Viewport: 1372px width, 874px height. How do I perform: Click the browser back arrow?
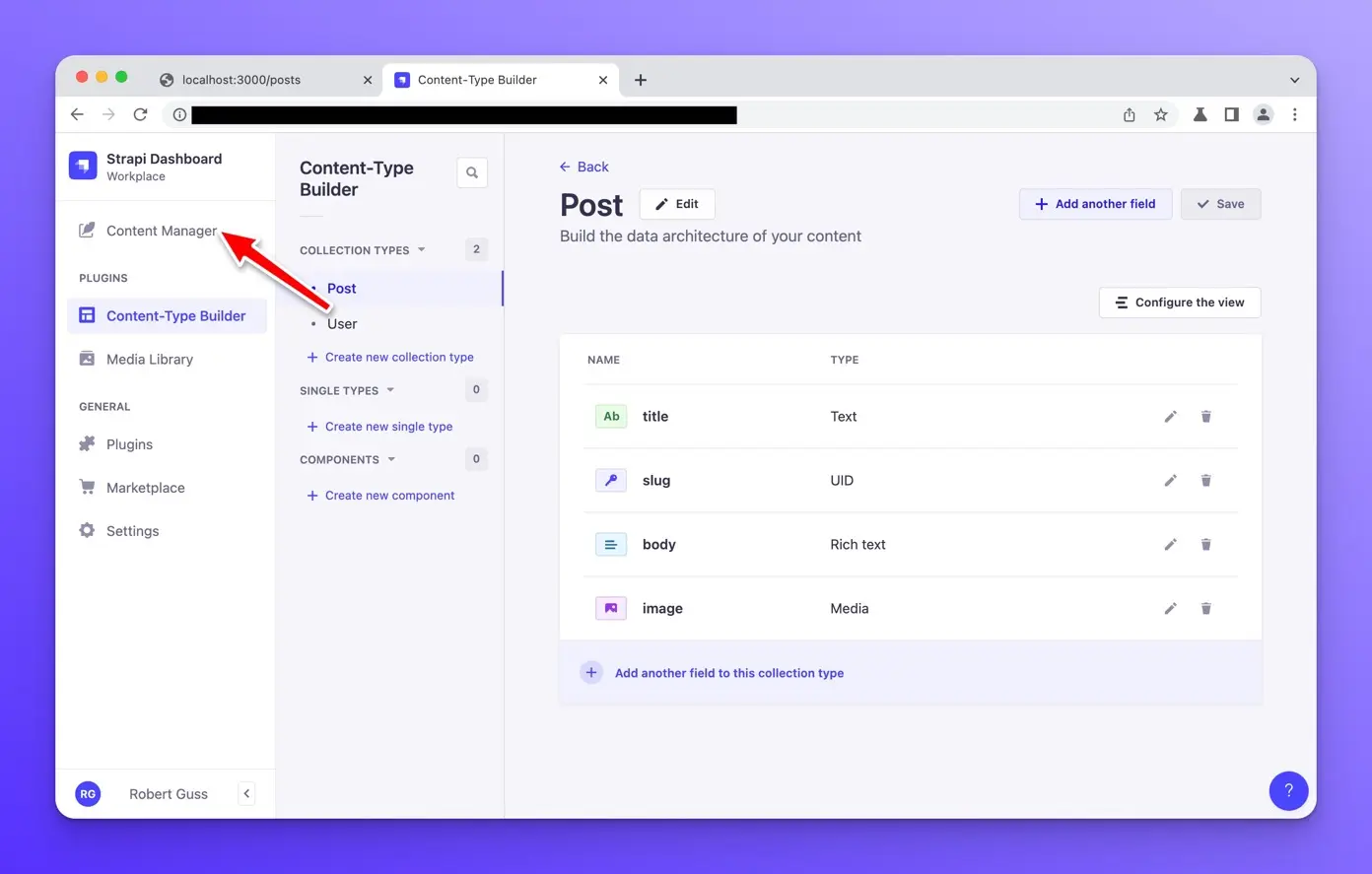[77, 115]
